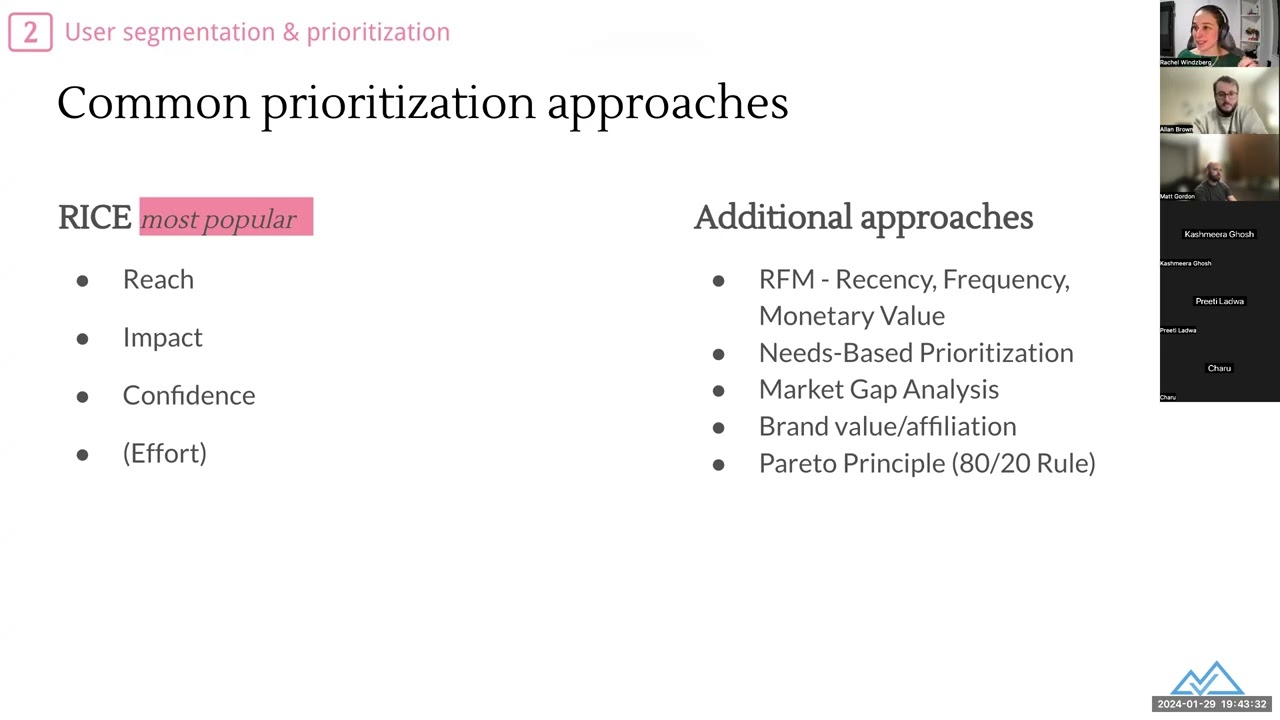Click 'Market Gap Analysis' bullet text

pos(879,389)
